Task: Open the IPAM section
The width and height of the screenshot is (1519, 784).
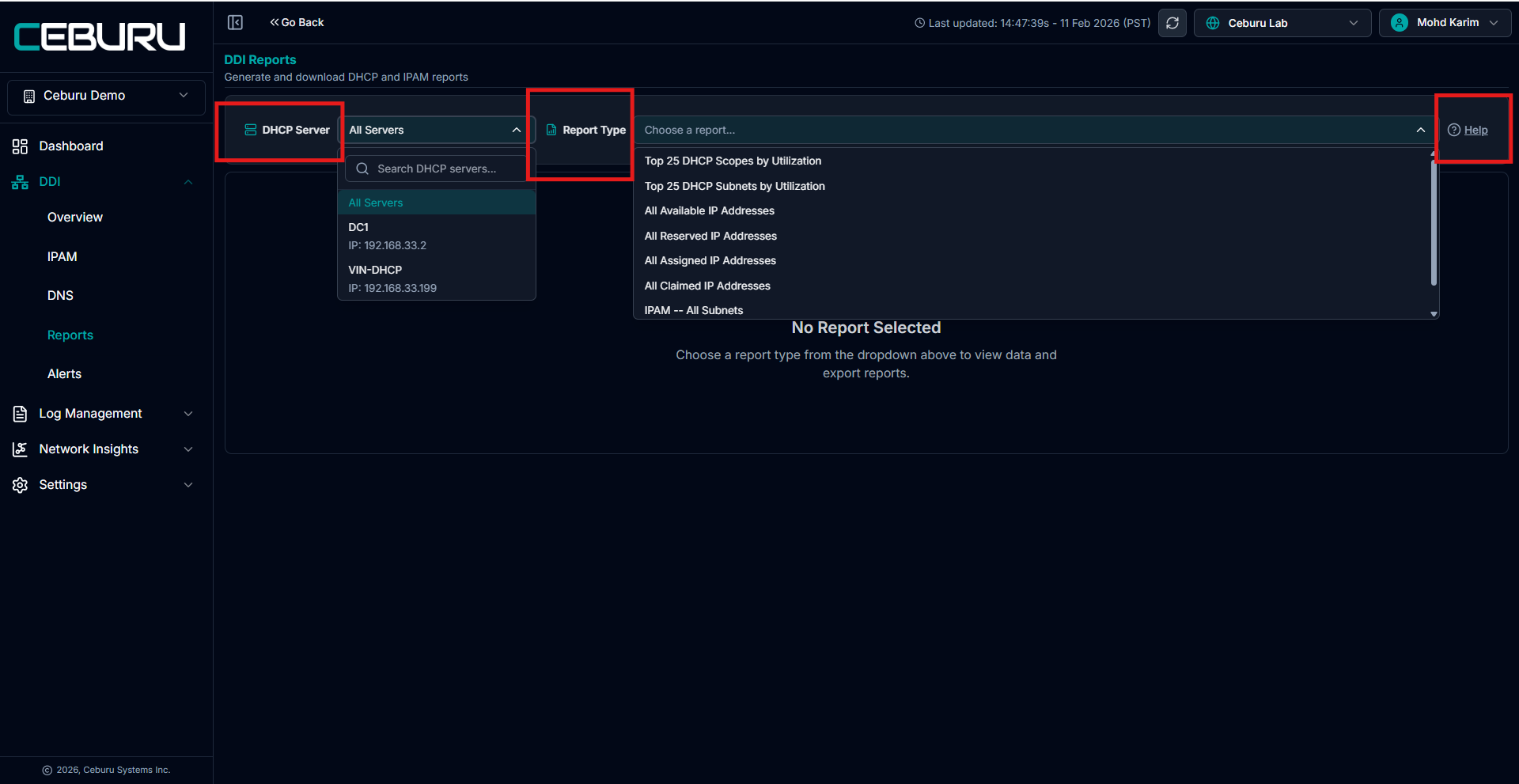Action: (63, 256)
